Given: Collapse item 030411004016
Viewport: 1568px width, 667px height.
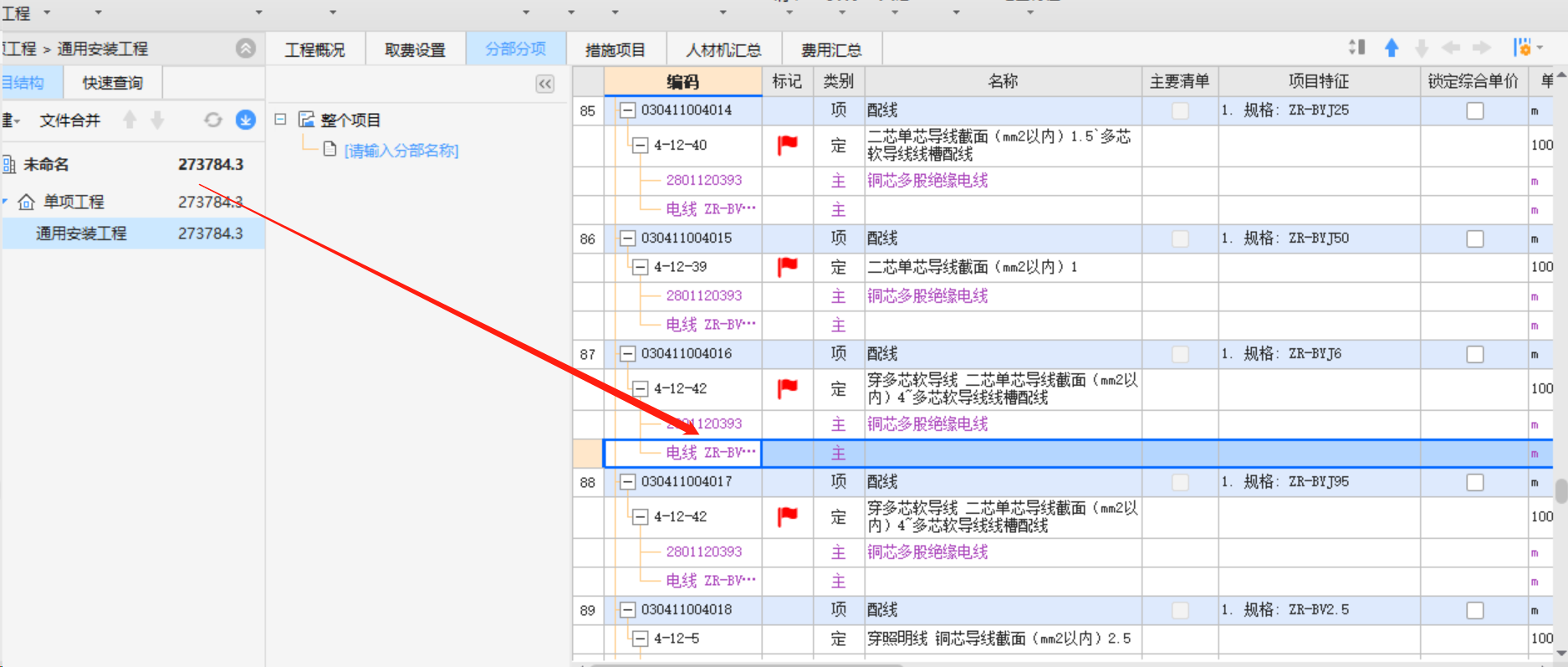Looking at the screenshot, I should click(x=627, y=354).
